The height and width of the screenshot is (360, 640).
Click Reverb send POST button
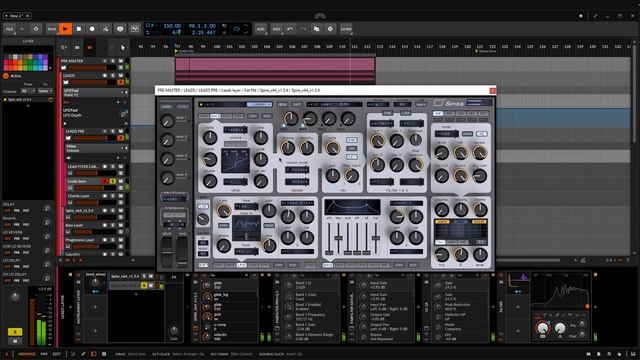(26, 224)
